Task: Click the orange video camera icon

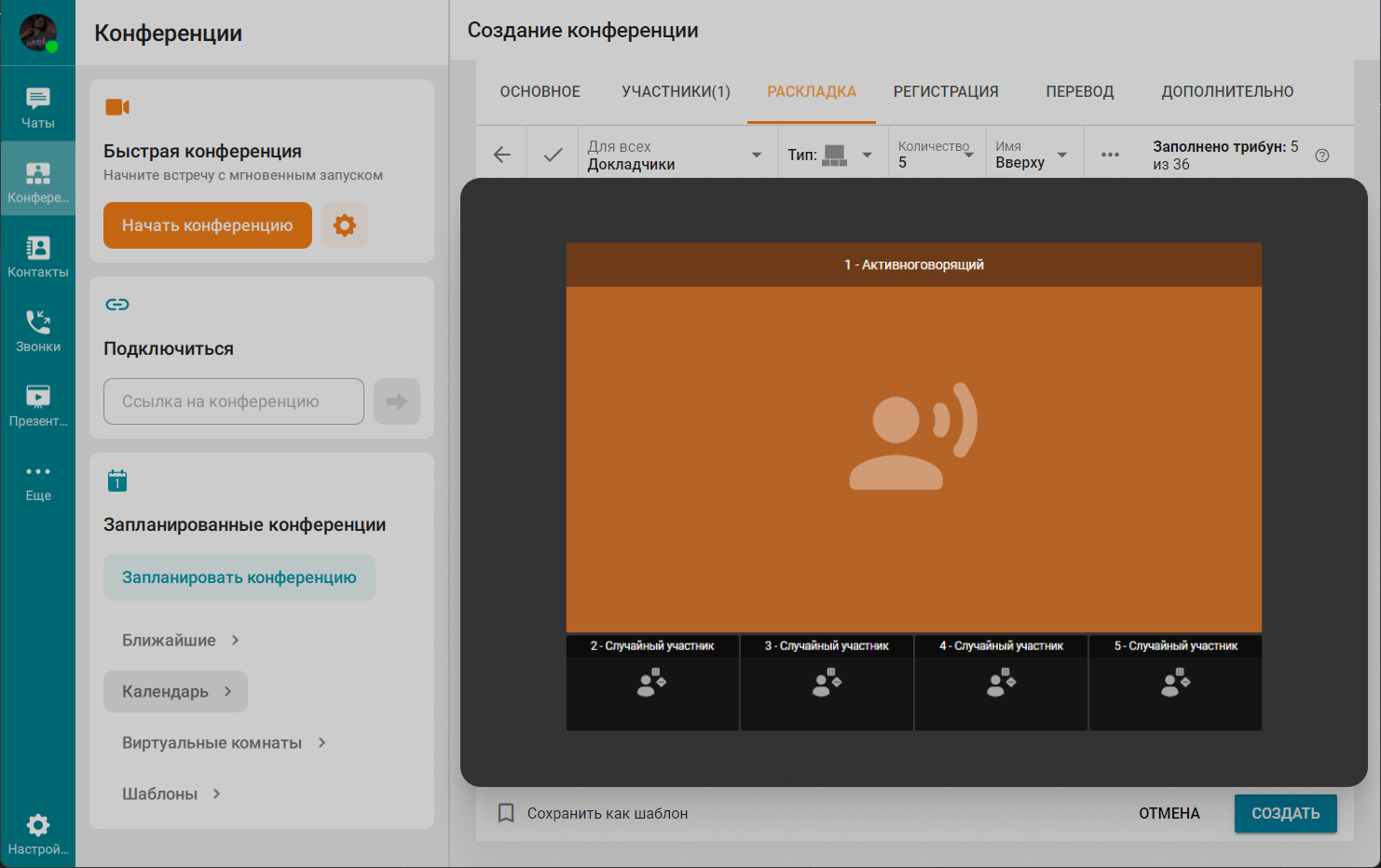Action: tap(117, 107)
